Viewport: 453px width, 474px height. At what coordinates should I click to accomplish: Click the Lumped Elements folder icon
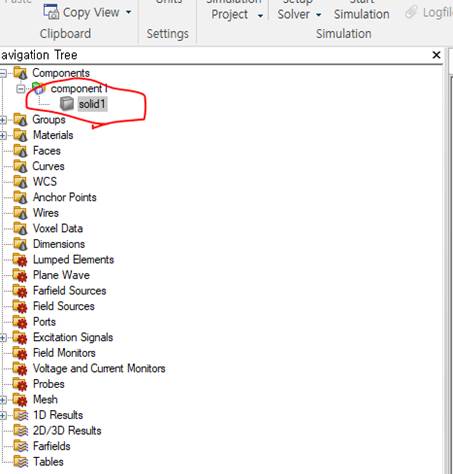(x=20, y=260)
